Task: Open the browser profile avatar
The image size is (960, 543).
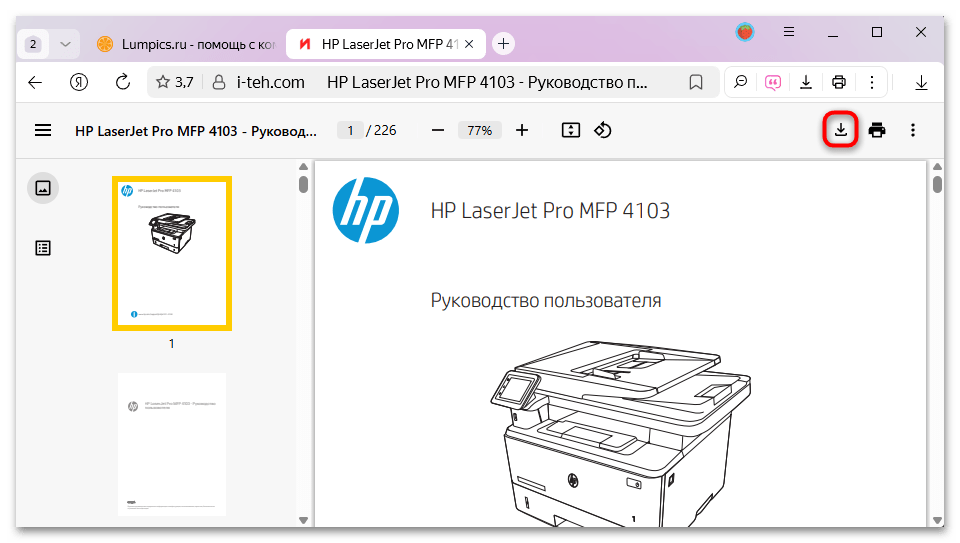Action: (744, 32)
